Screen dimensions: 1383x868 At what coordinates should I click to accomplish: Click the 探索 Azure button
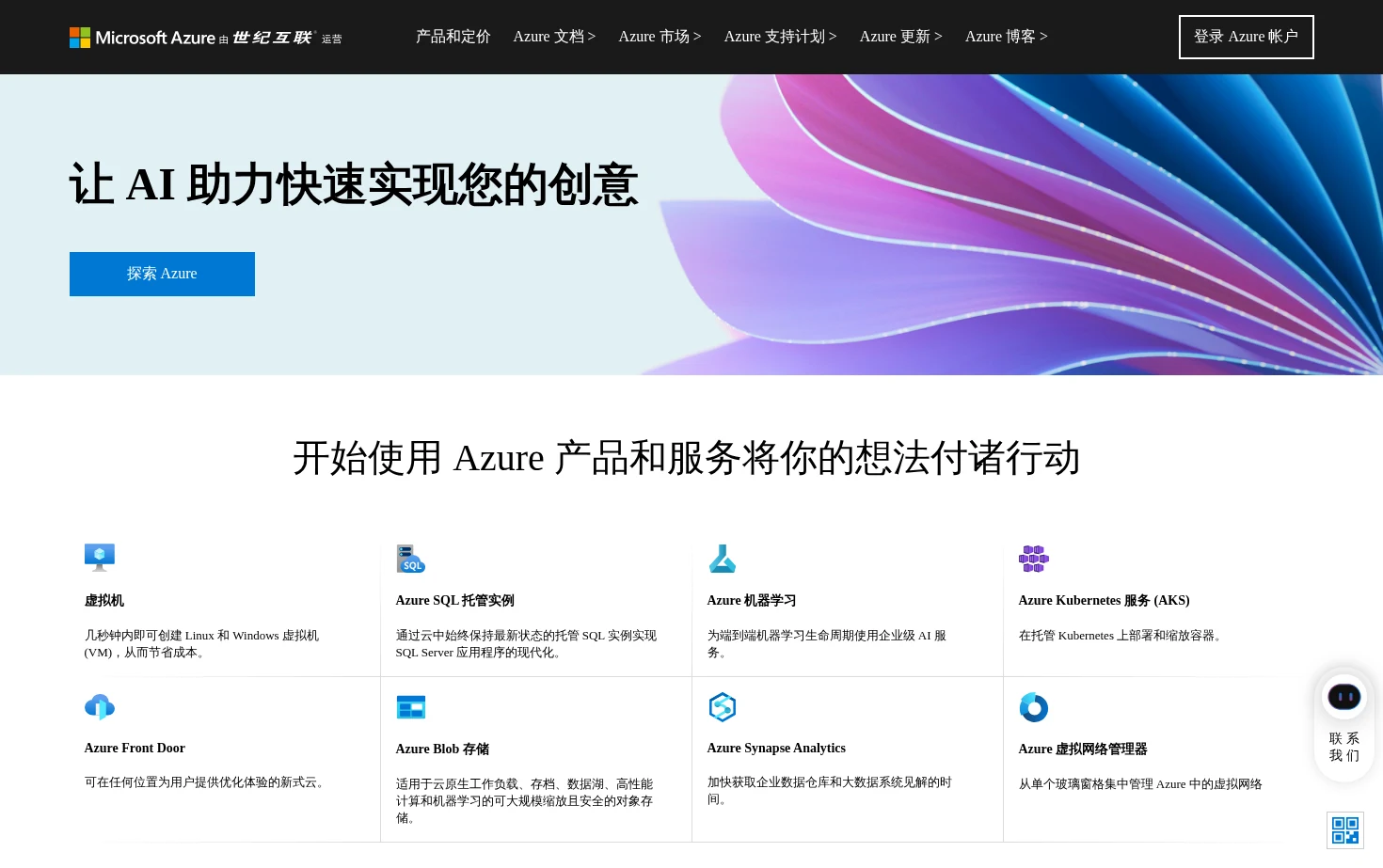pos(162,274)
